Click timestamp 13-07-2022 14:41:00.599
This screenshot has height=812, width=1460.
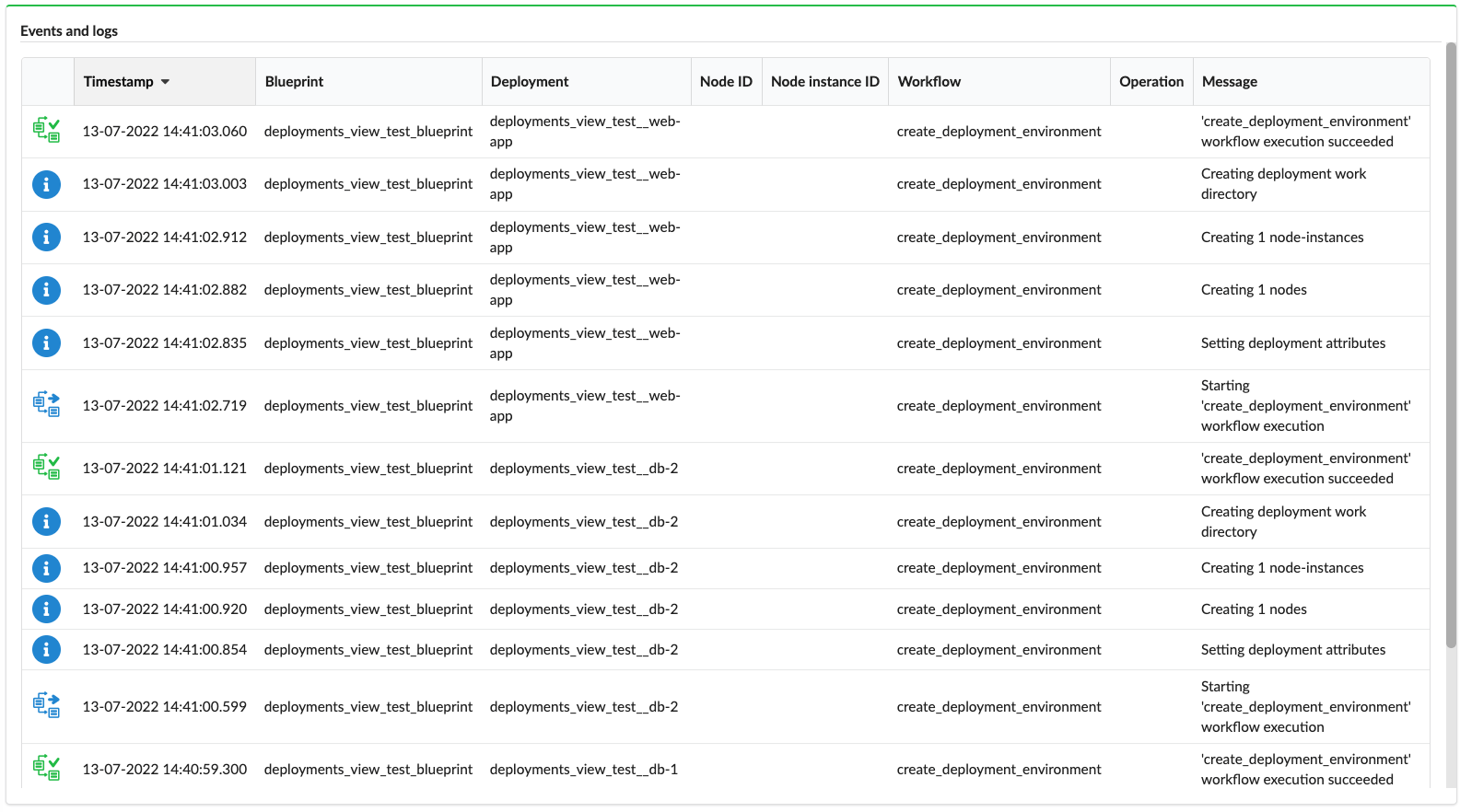(165, 706)
